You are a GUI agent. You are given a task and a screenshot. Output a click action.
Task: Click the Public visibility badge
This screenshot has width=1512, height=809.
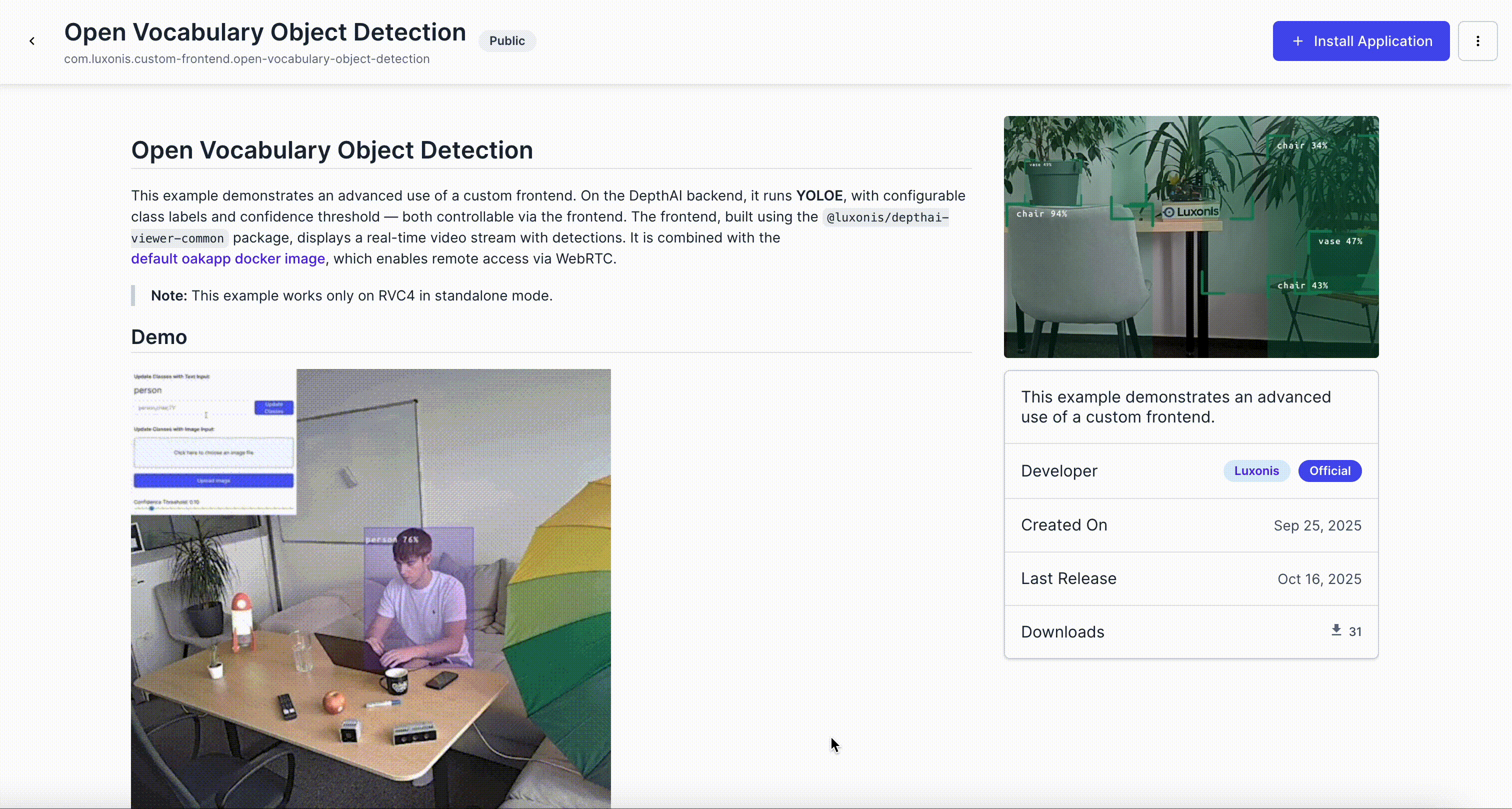coord(506,41)
